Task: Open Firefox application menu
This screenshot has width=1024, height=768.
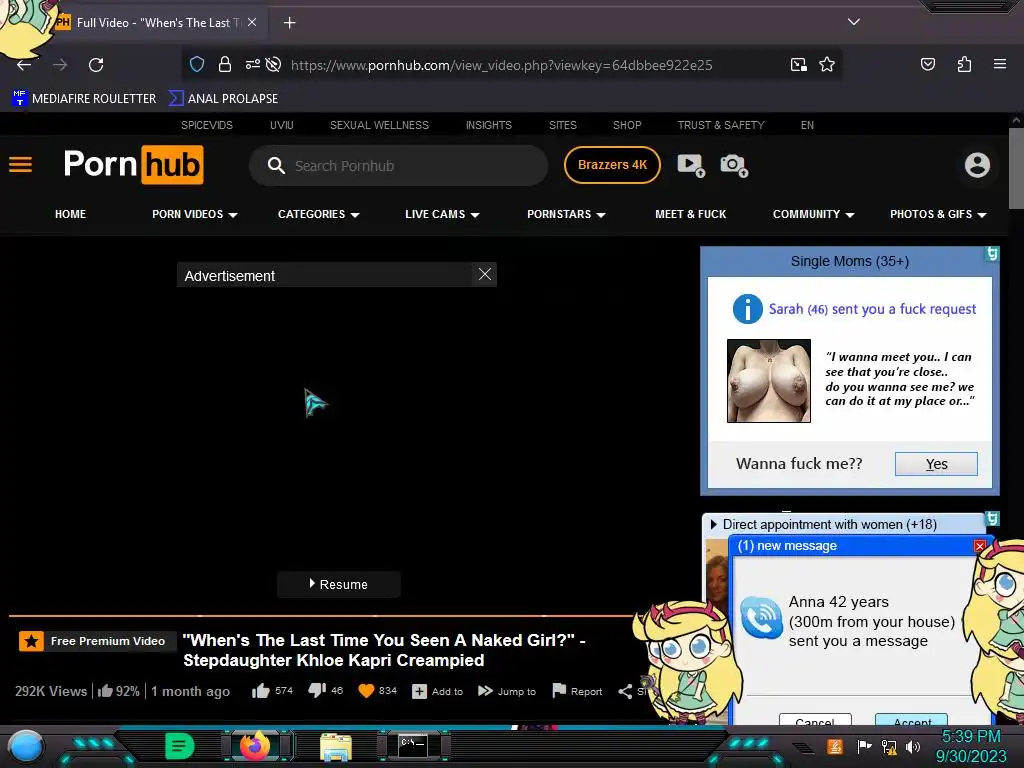Action: (1000, 64)
